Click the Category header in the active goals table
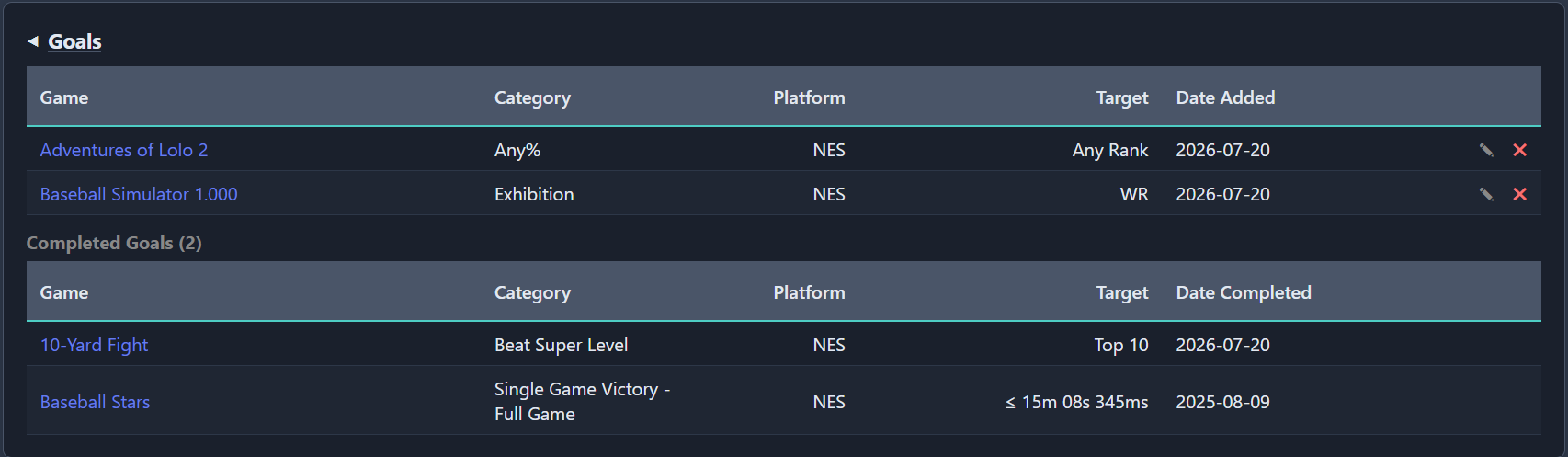This screenshot has height=457, width=1568. 532,97
